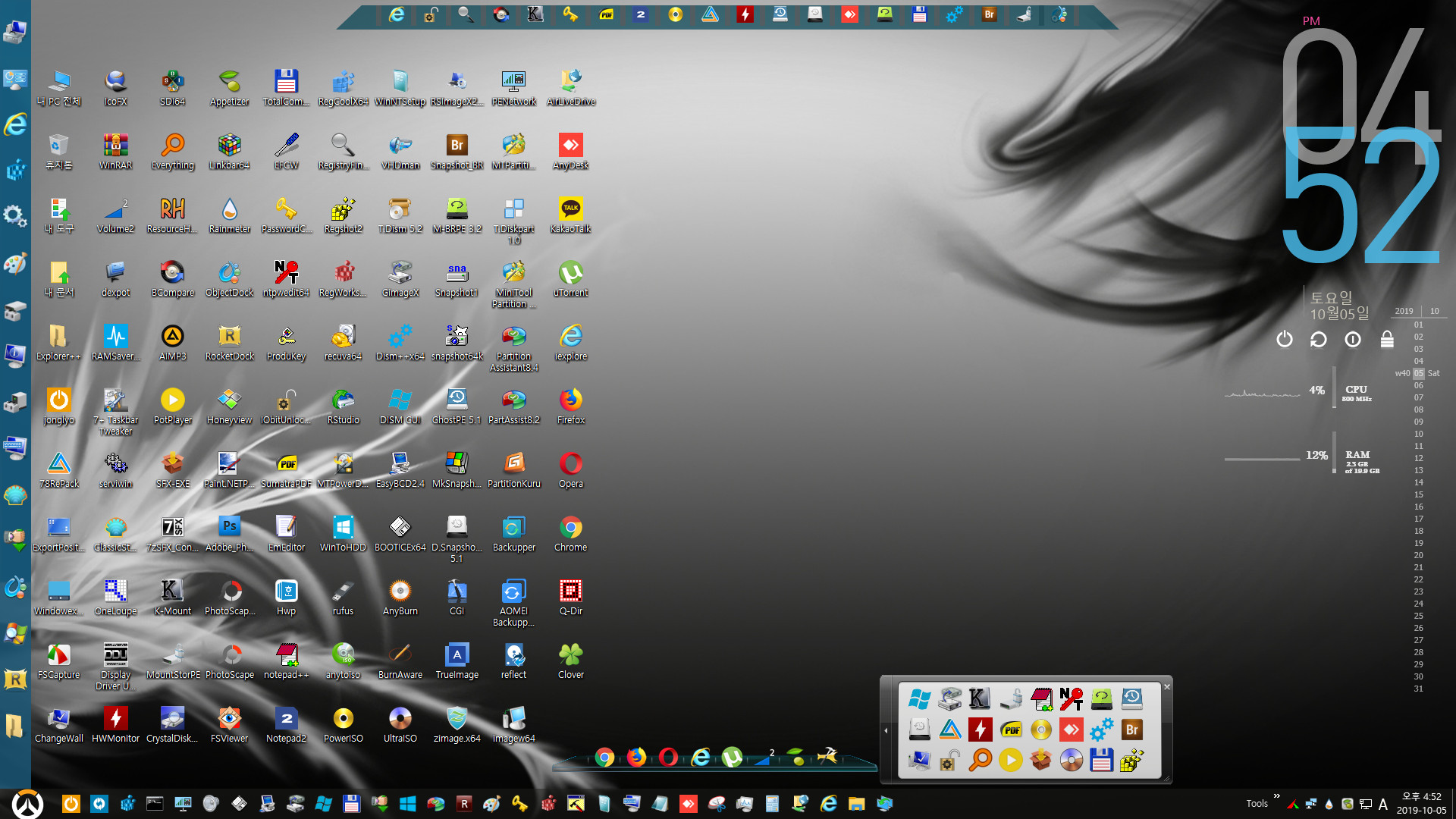Select the Honeyview desktop icon

(229, 406)
